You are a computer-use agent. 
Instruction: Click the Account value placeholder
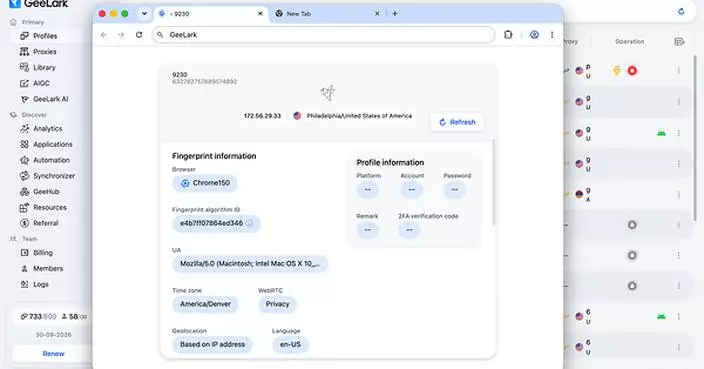(412, 190)
